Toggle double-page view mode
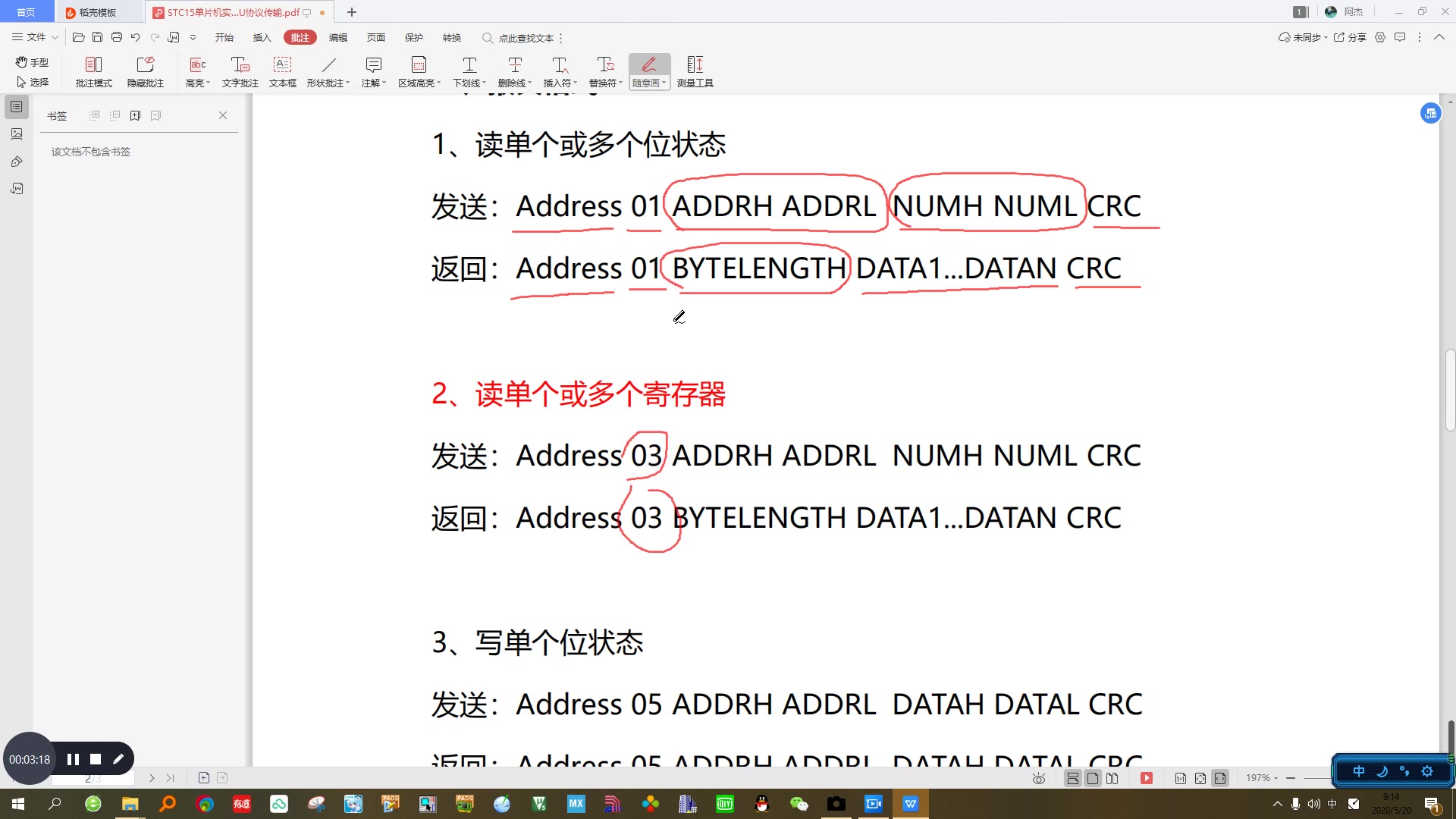The width and height of the screenshot is (1456, 819). (1112, 777)
